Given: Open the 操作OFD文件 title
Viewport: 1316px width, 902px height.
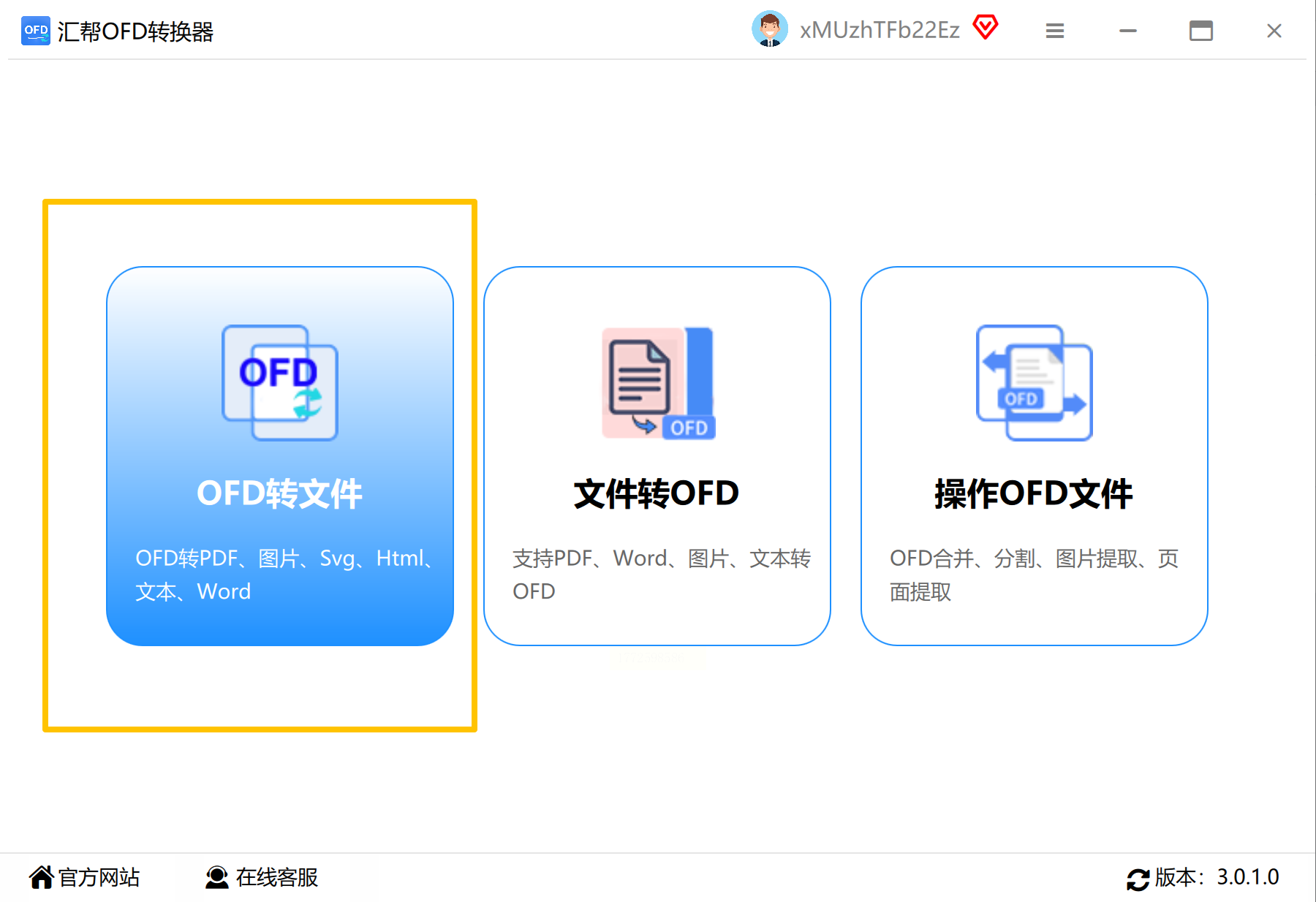Looking at the screenshot, I should point(1034,493).
